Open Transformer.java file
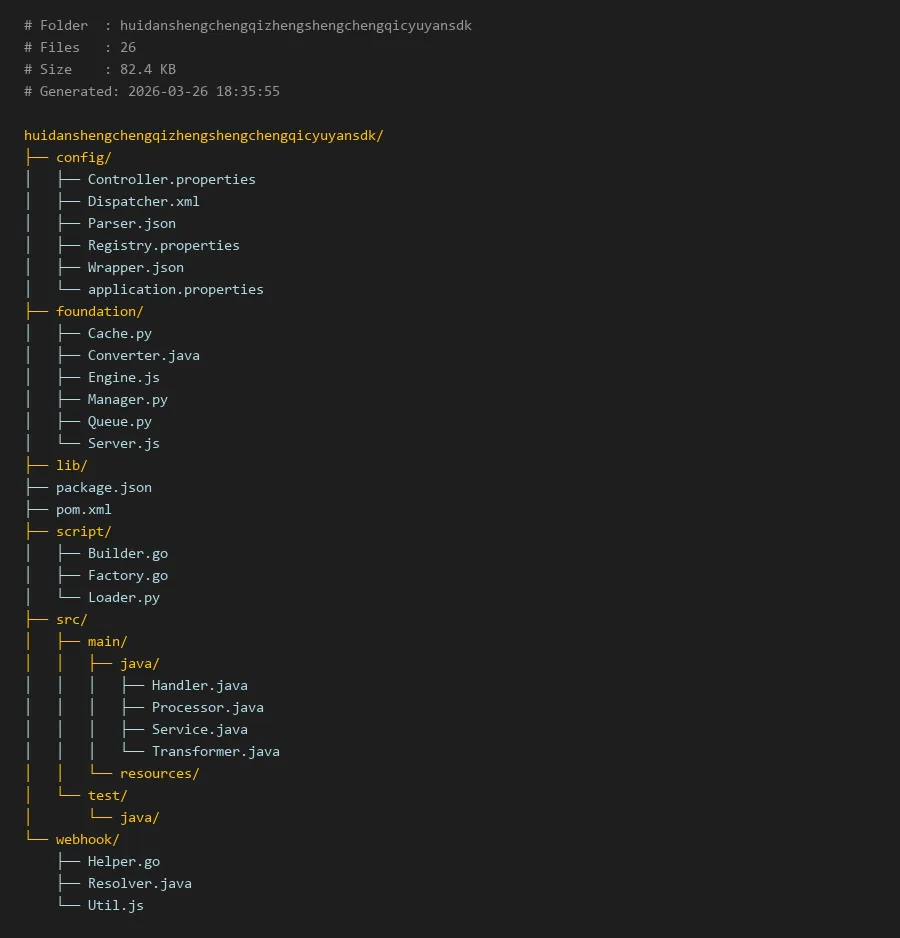This screenshot has width=900, height=938. pyautogui.click(x=215, y=751)
